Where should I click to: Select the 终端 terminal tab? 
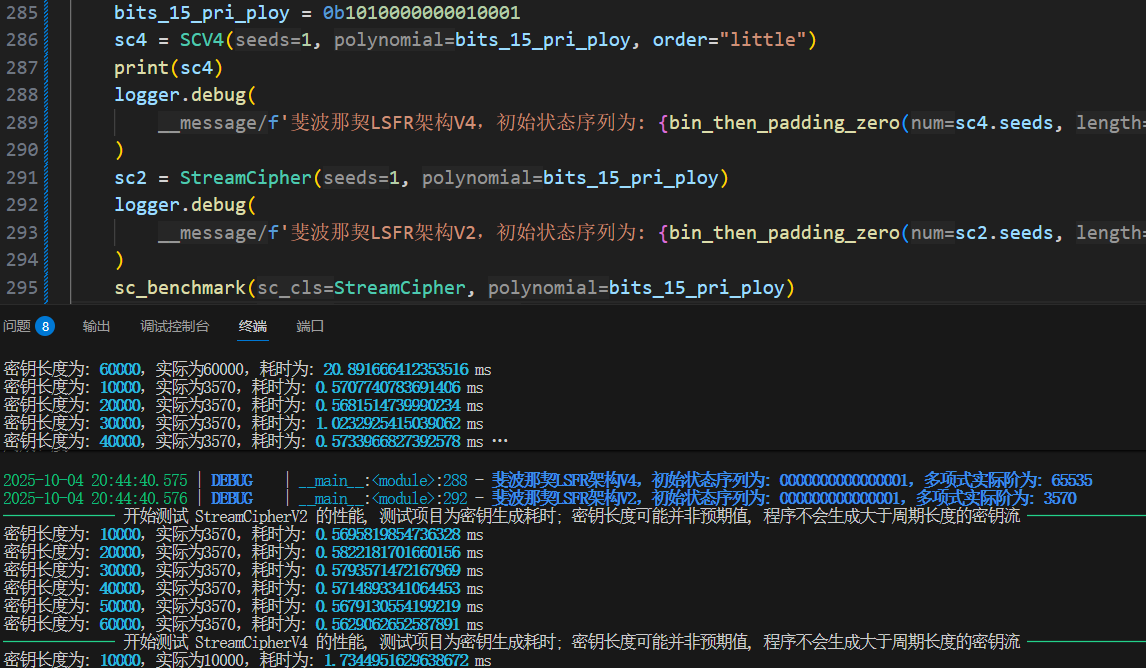(x=253, y=326)
